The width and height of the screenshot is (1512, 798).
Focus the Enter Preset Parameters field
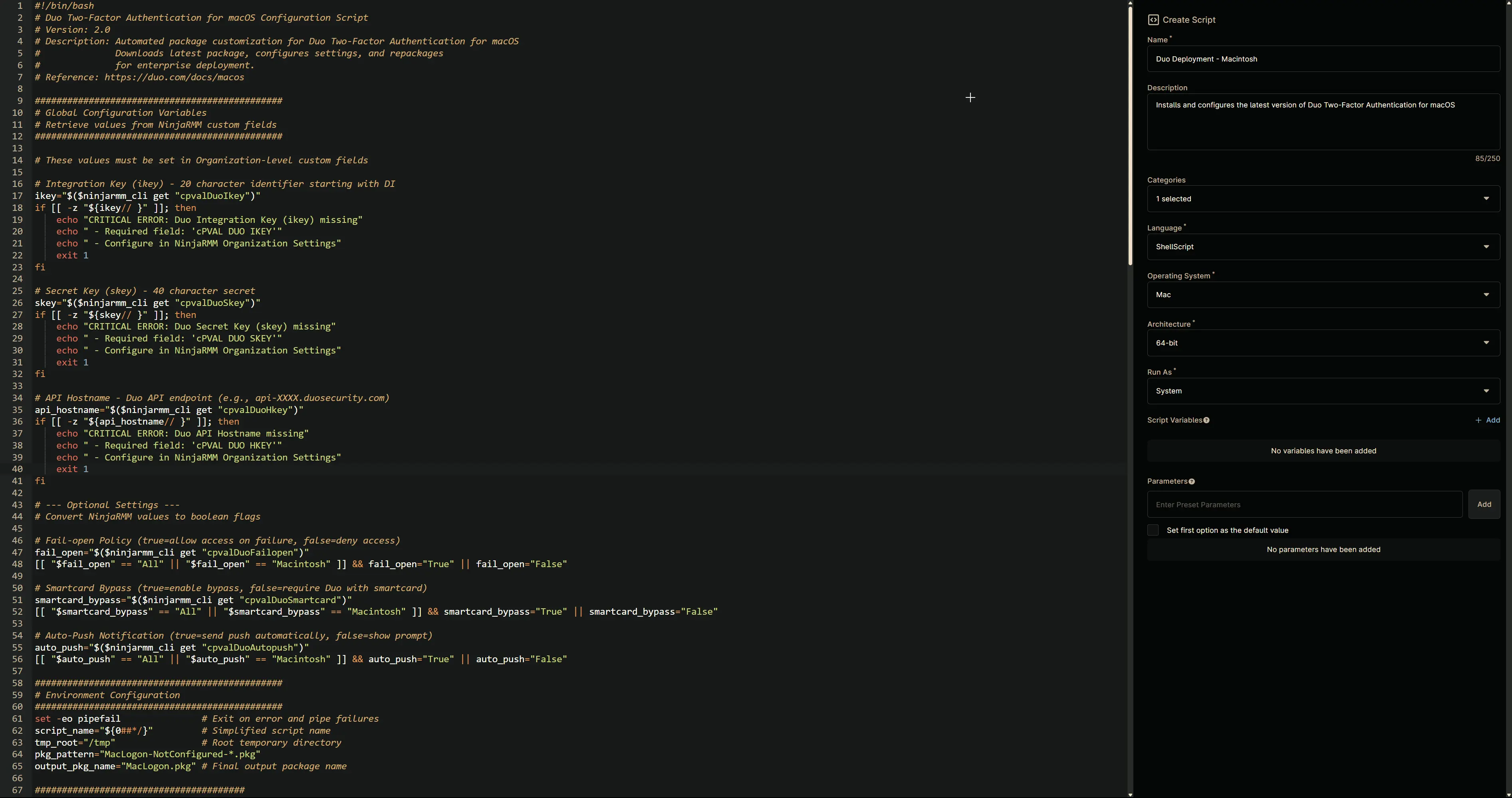pyautogui.click(x=1304, y=504)
